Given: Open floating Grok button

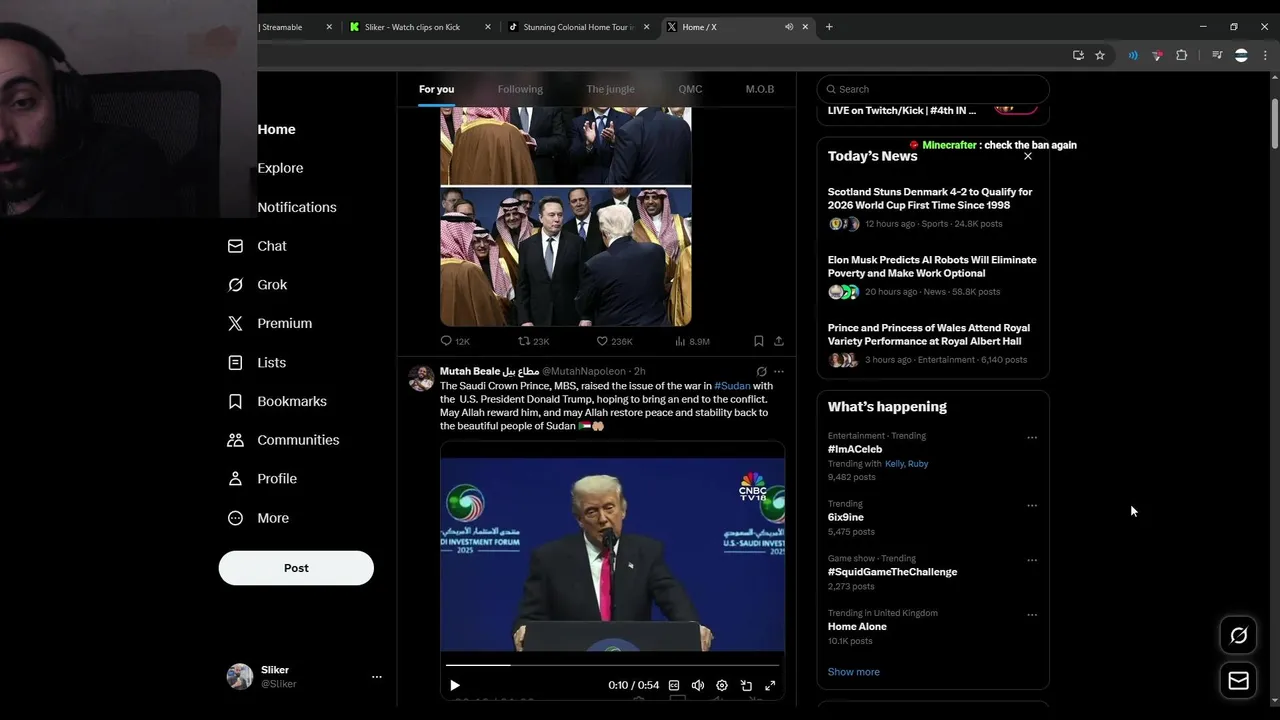Looking at the screenshot, I should 1238,635.
